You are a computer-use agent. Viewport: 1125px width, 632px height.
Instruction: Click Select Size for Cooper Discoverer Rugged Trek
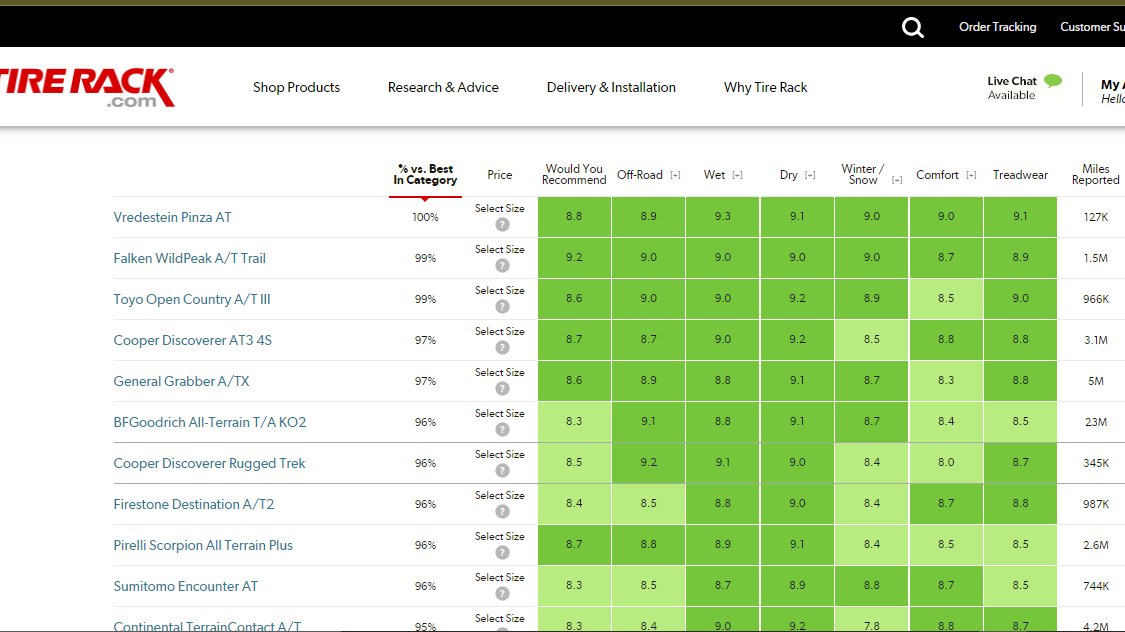point(499,454)
